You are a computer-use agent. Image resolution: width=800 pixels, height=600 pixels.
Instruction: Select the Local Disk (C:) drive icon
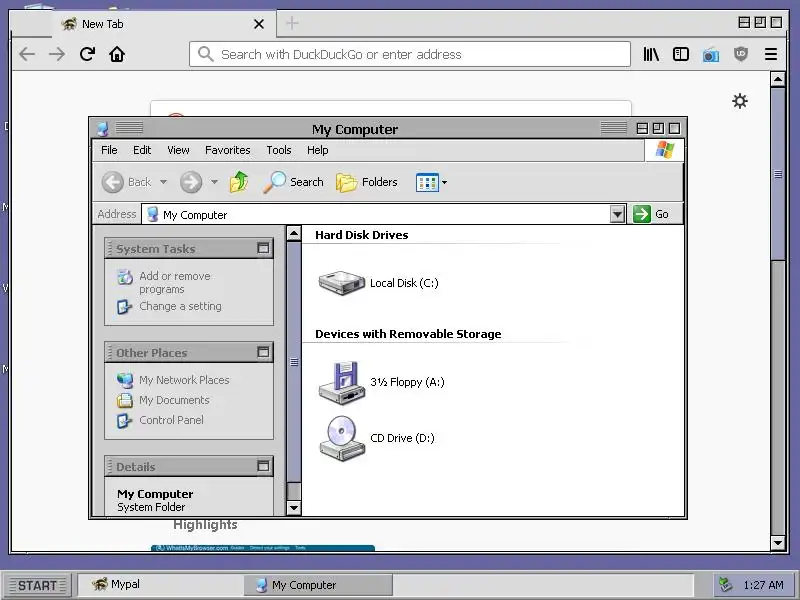point(341,283)
